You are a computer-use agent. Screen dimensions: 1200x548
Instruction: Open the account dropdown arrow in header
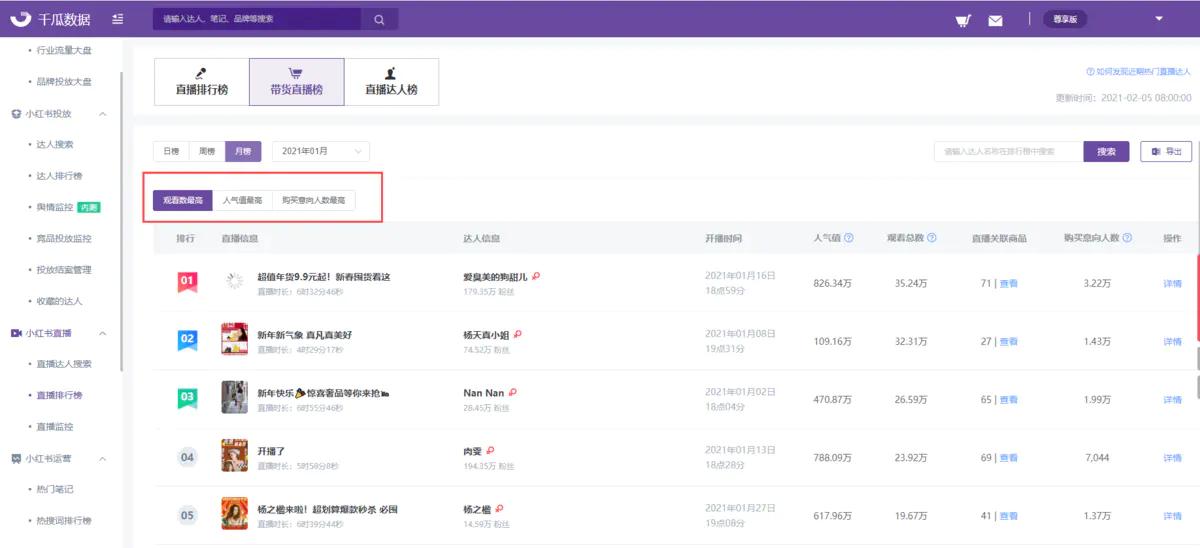pos(1159,19)
